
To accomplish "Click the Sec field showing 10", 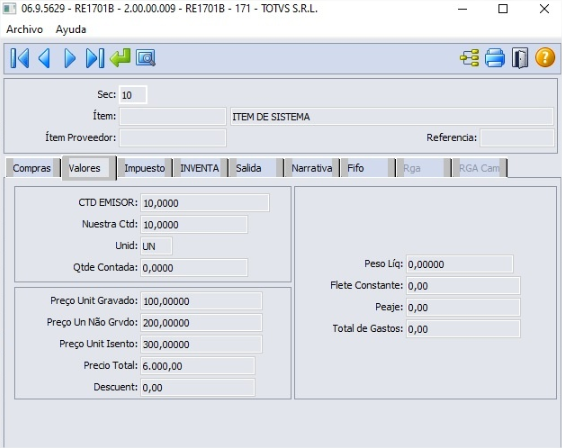I will (x=133, y=95).
